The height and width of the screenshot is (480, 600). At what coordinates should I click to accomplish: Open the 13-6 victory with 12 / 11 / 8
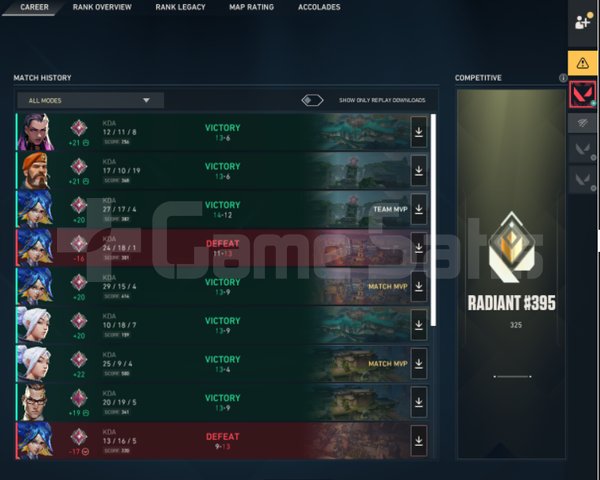[222, 132]
